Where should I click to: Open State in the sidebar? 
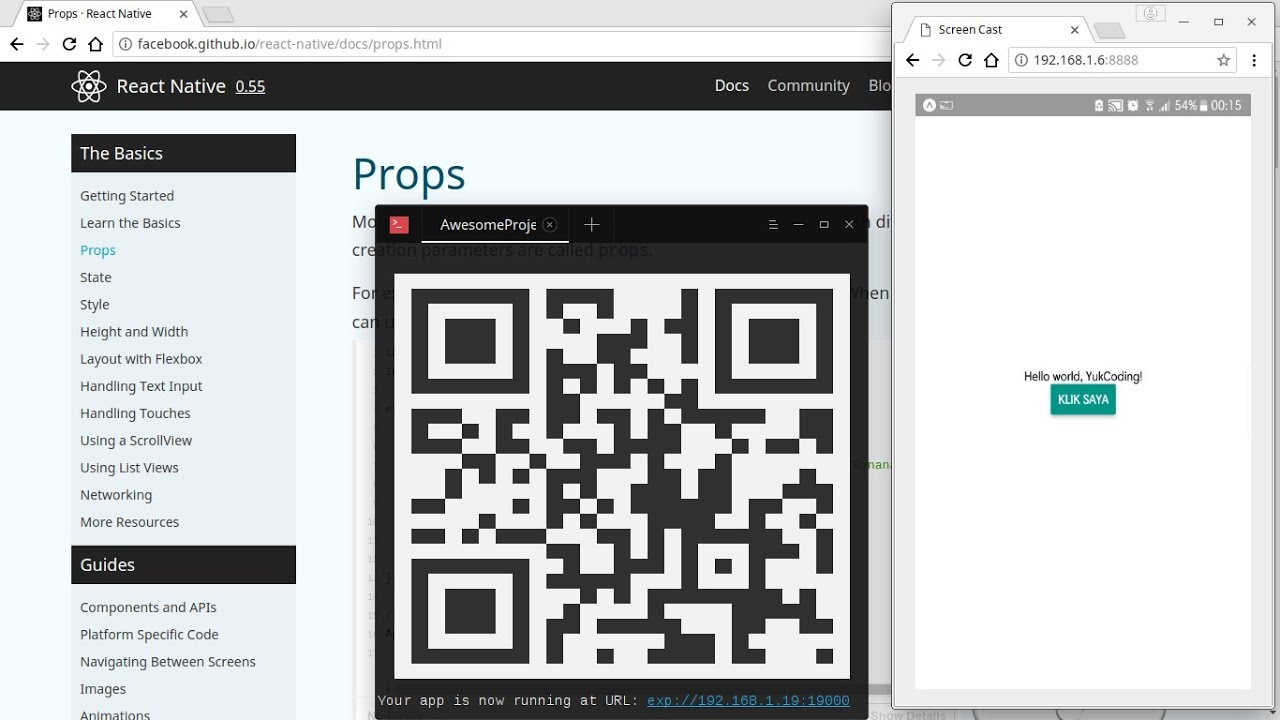point(96,277)
